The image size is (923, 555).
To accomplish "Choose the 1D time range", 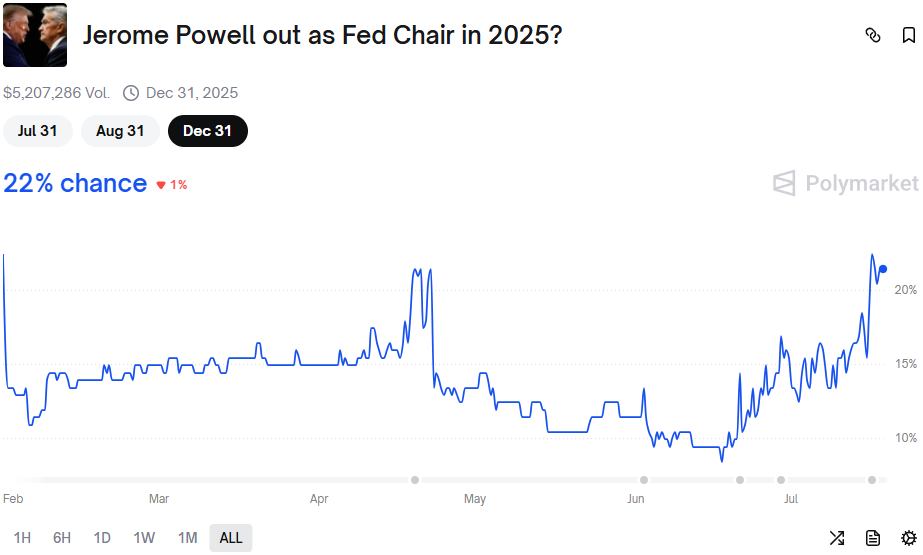I will [102, 538].
